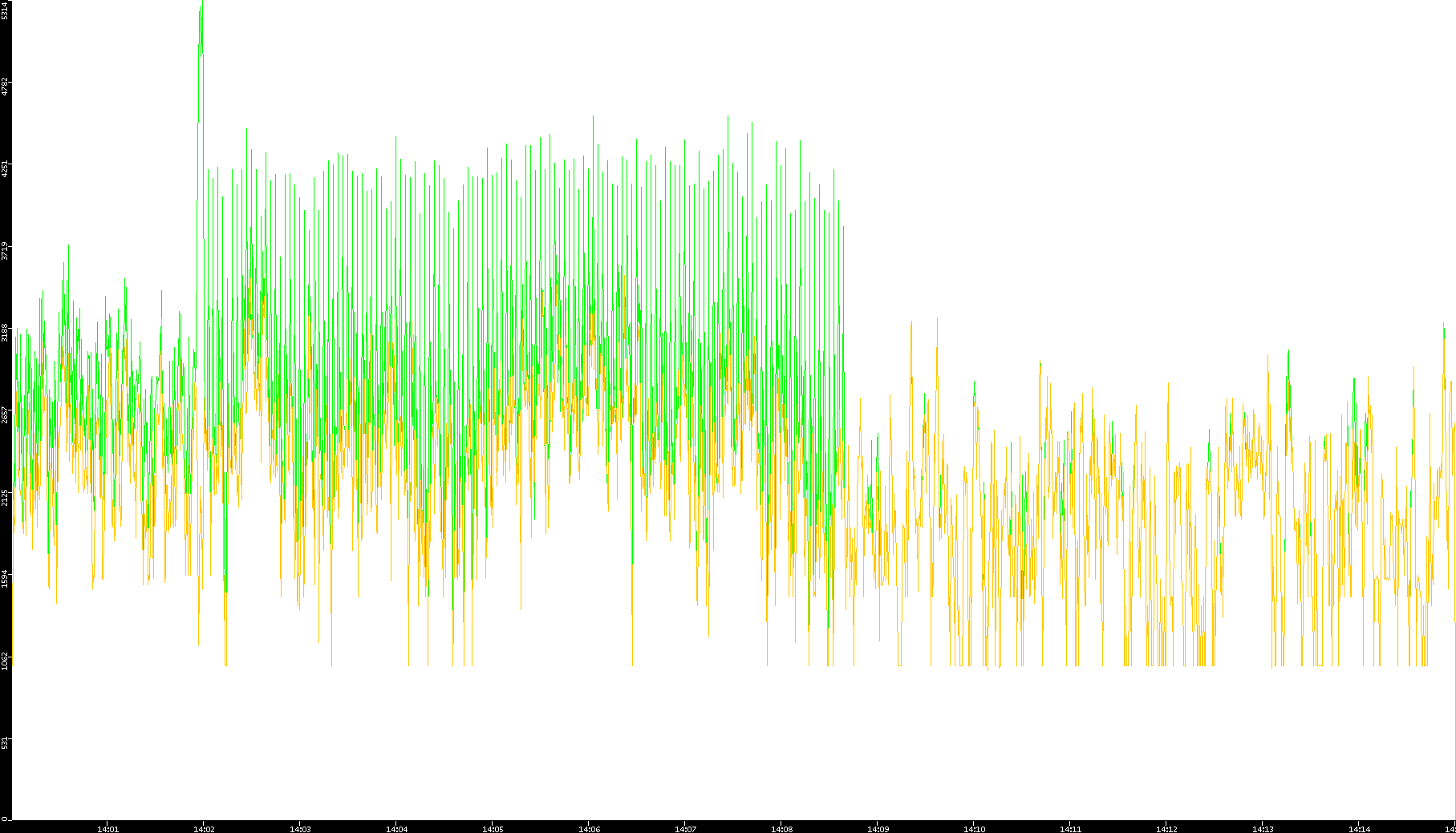The height and width of the screenshot is (833, 1456).
Task: Click the 2657 vertical axis label
Action: pyautogui.click(x=6, y=414)
